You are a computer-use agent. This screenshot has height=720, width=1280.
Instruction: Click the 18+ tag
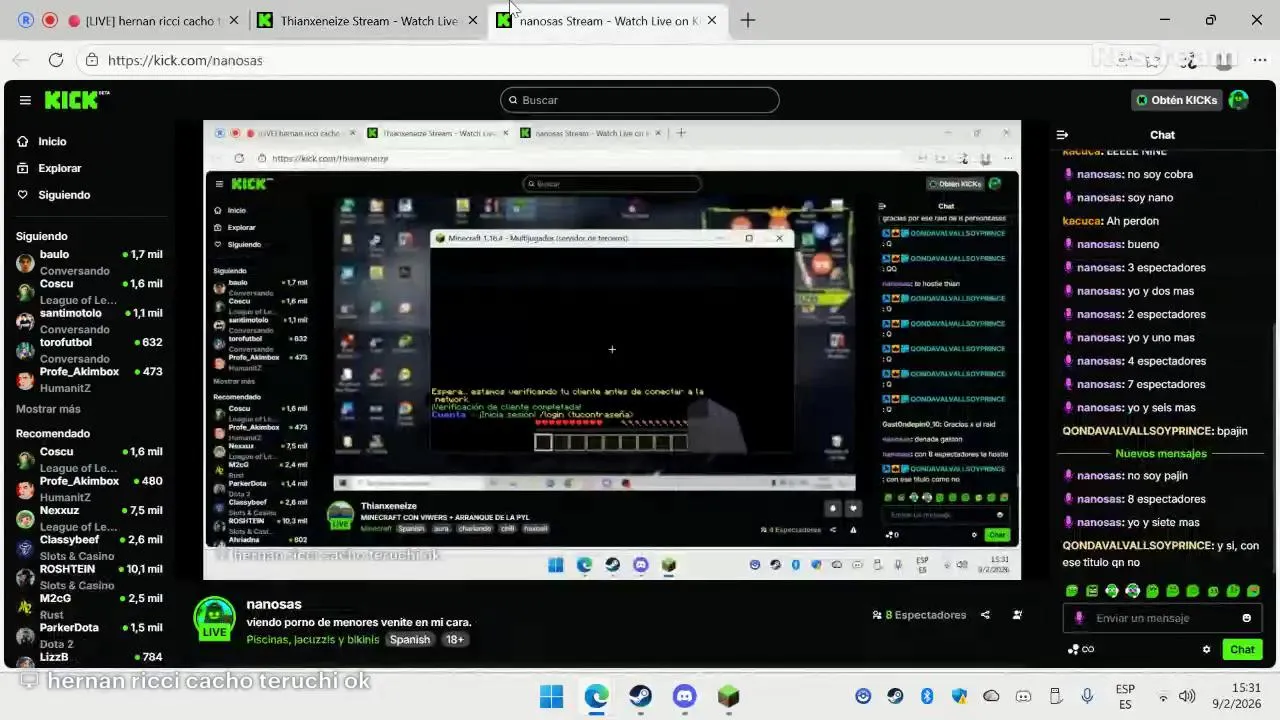455,639
